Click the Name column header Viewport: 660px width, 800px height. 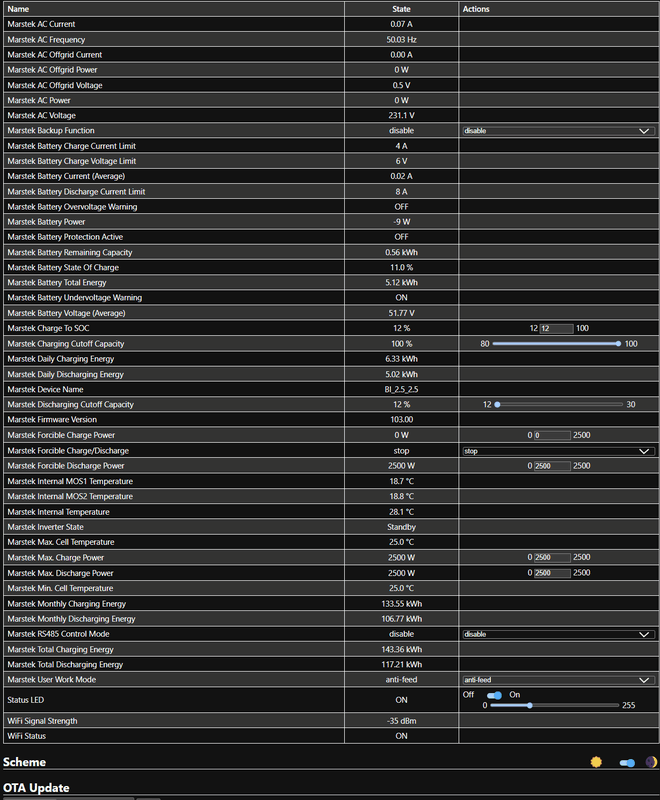pyautogui.click(x=18, y=9)
